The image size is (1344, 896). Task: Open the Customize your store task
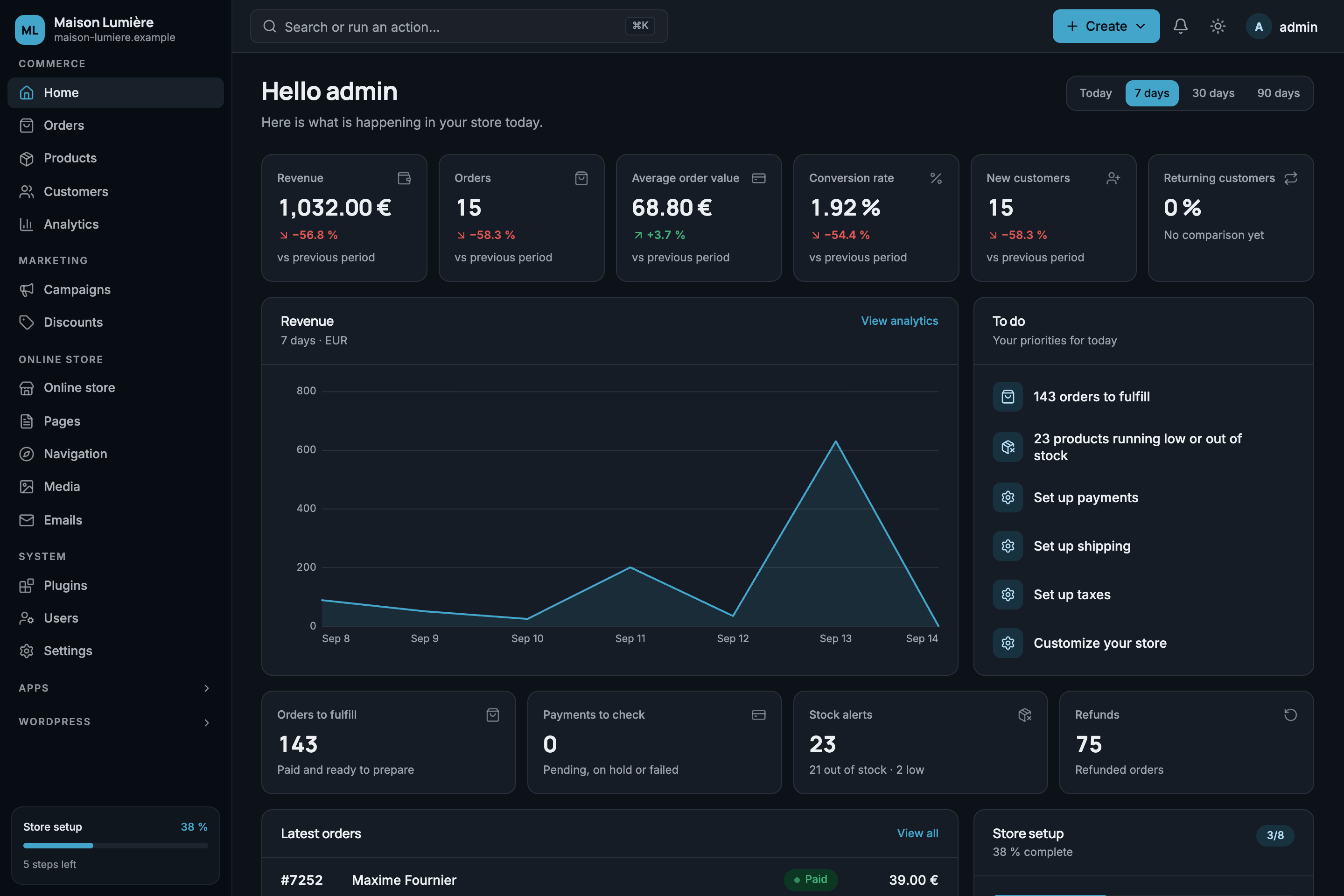1143,643
